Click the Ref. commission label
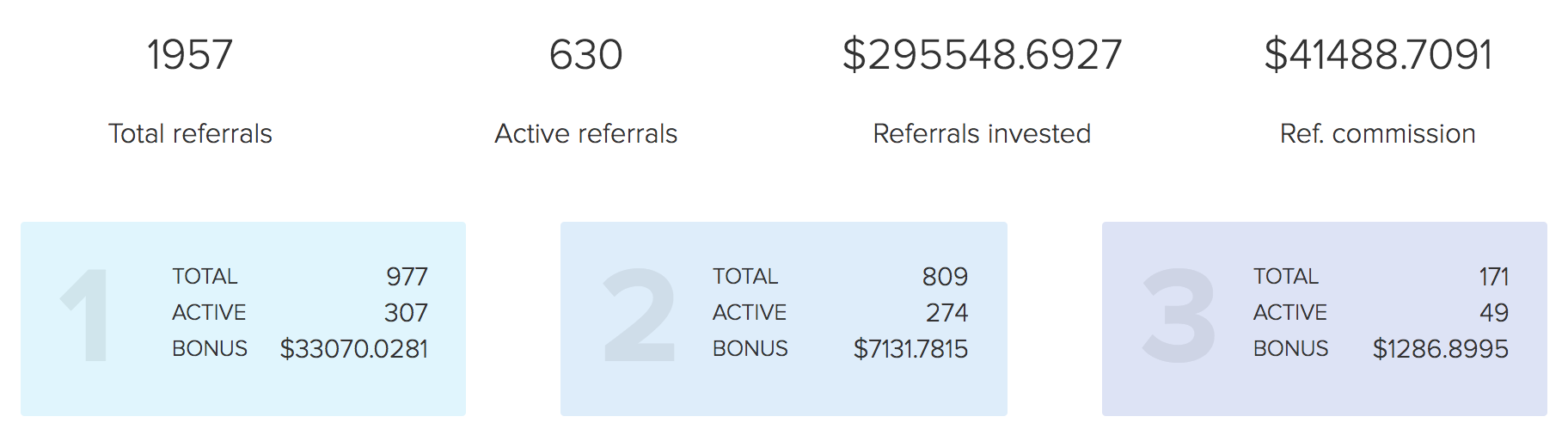The width and height of the screenshot is (1568, 435). pos(1378,133)
